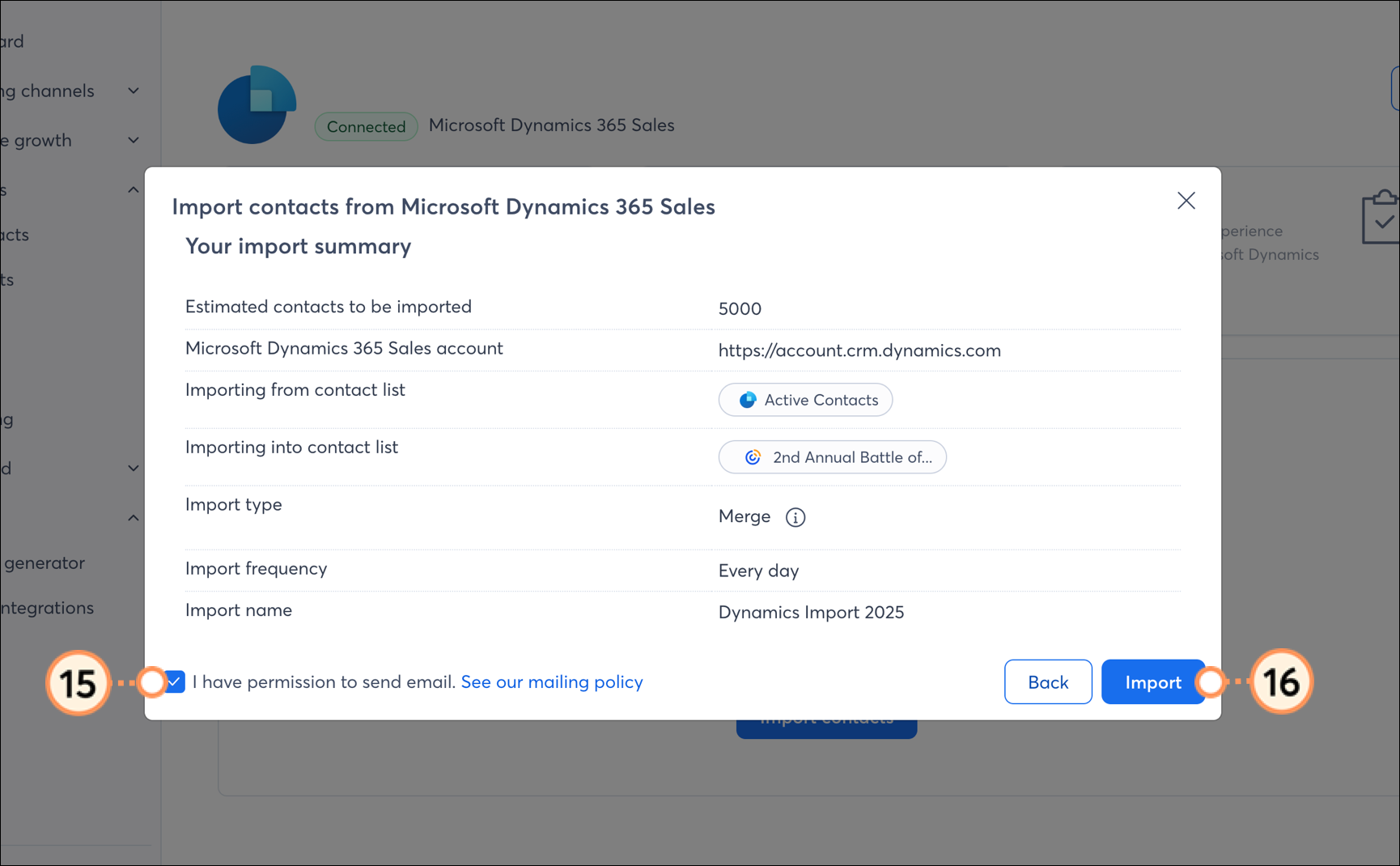Expand the growth sidebar chevron

pyautogui.click(x=134, y=140)
